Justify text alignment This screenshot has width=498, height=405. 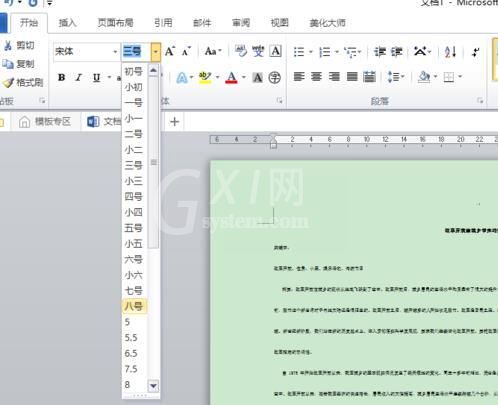tap(352, 77)
